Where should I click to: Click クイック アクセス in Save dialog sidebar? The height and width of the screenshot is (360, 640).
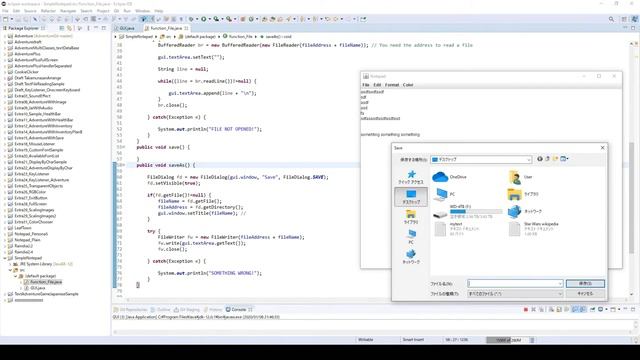pos(411,177)
